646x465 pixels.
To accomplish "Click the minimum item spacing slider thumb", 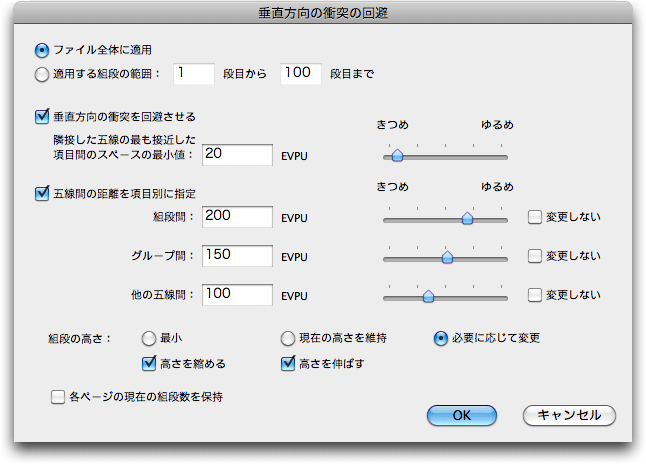I will click(x=397, y=155).
